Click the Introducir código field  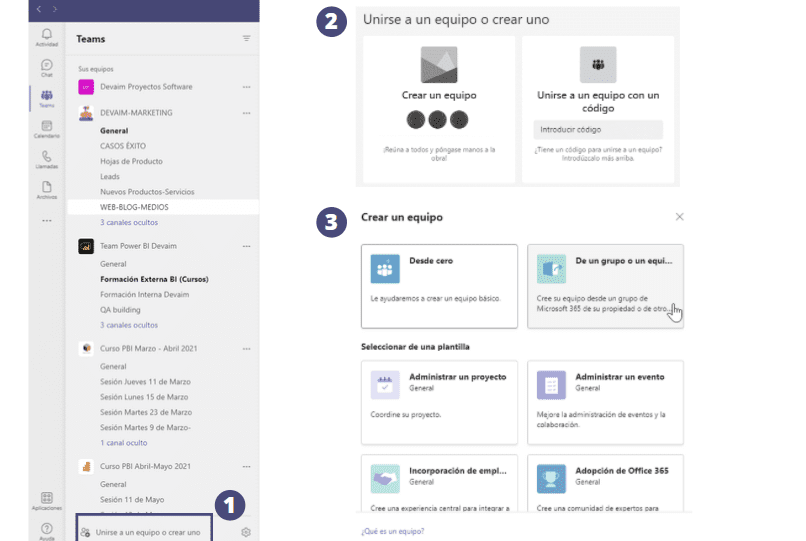pyautogui.click(x=598, y=130)
